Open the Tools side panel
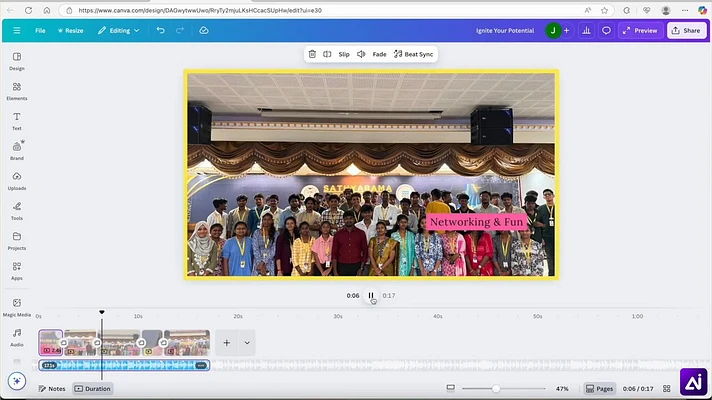This screenshot has width=712, height=400. (x=17, y=211)
